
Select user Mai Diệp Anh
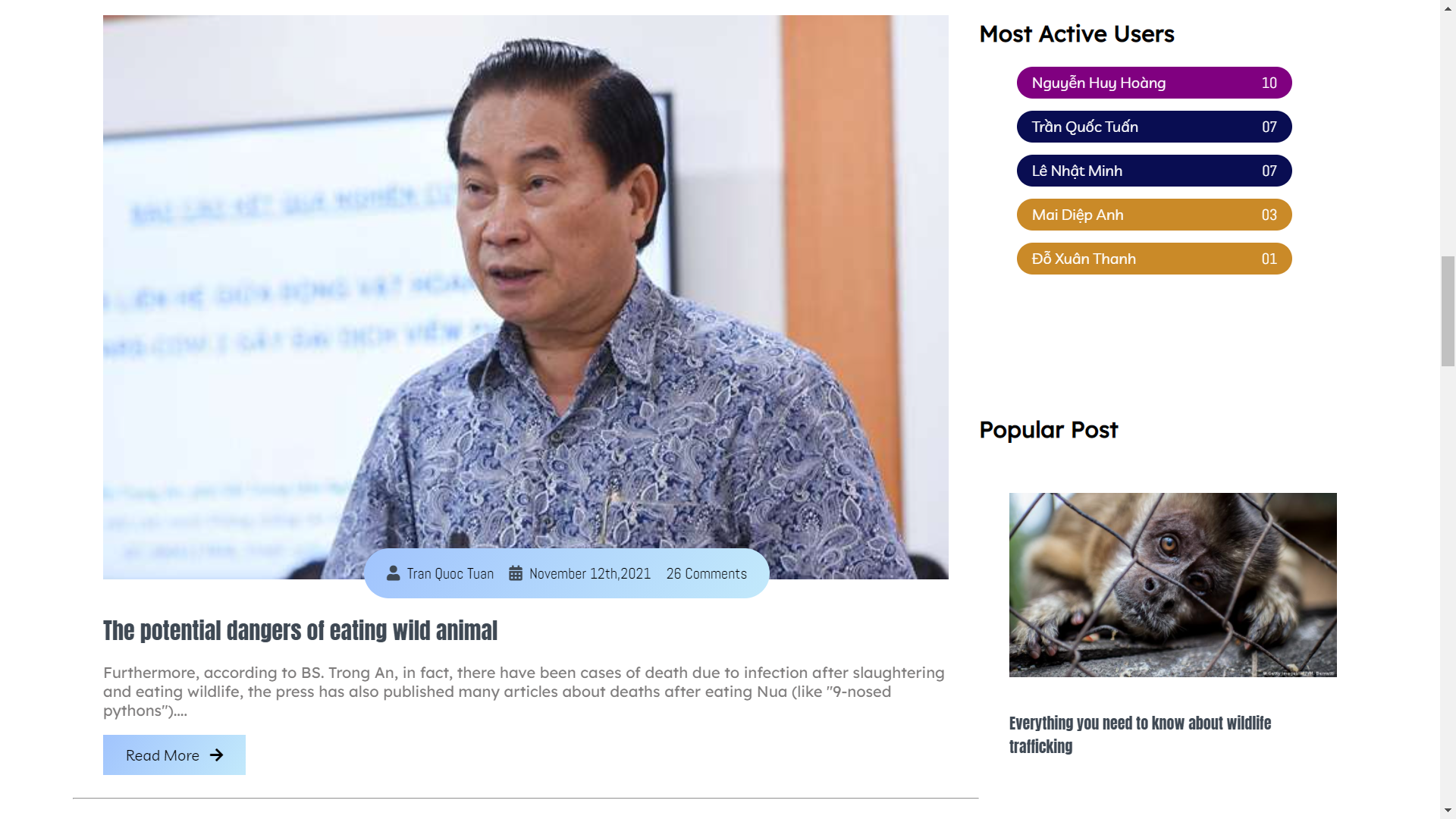[x=1154, y=215]
